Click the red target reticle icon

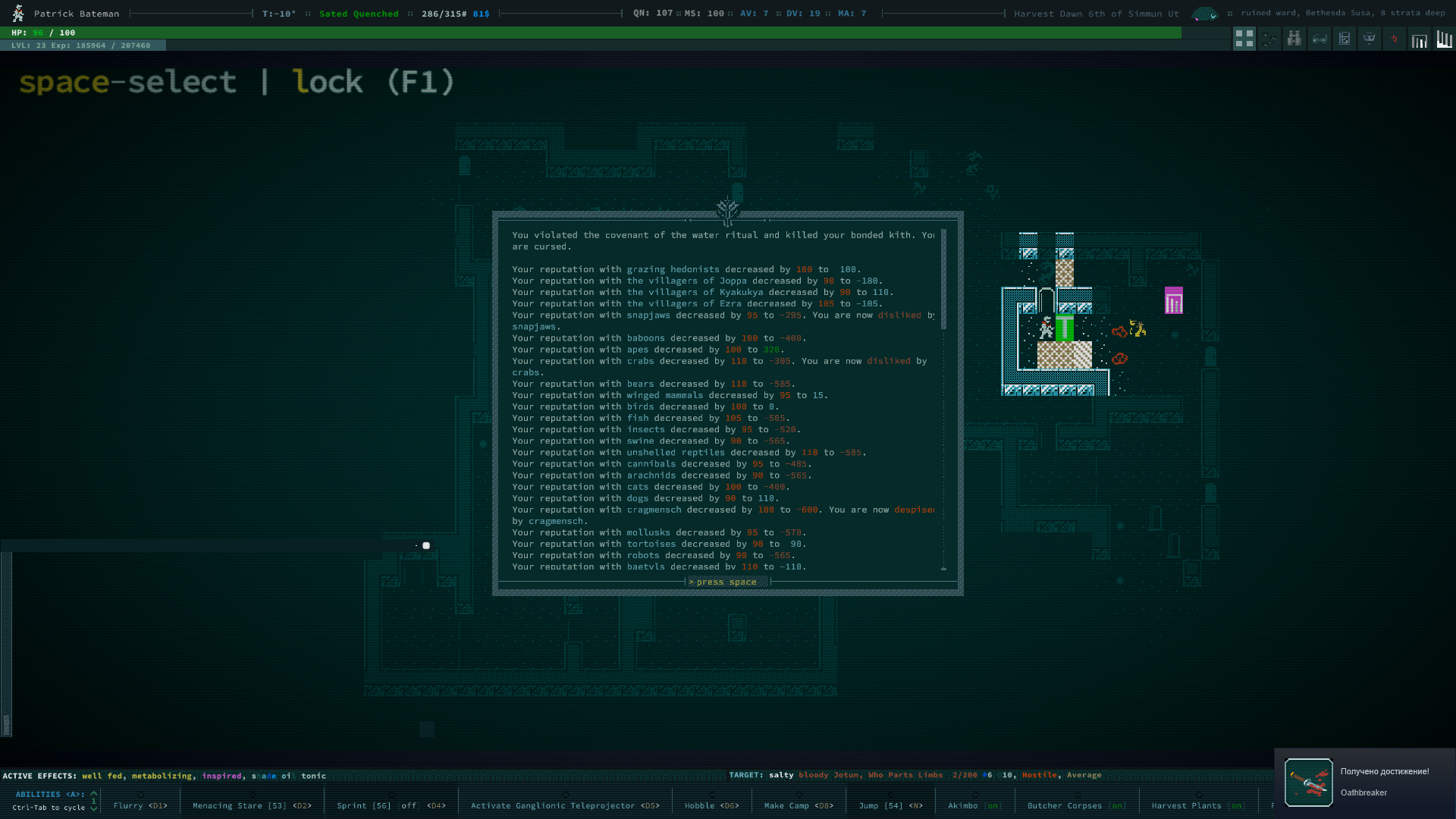coord(1394,39)
